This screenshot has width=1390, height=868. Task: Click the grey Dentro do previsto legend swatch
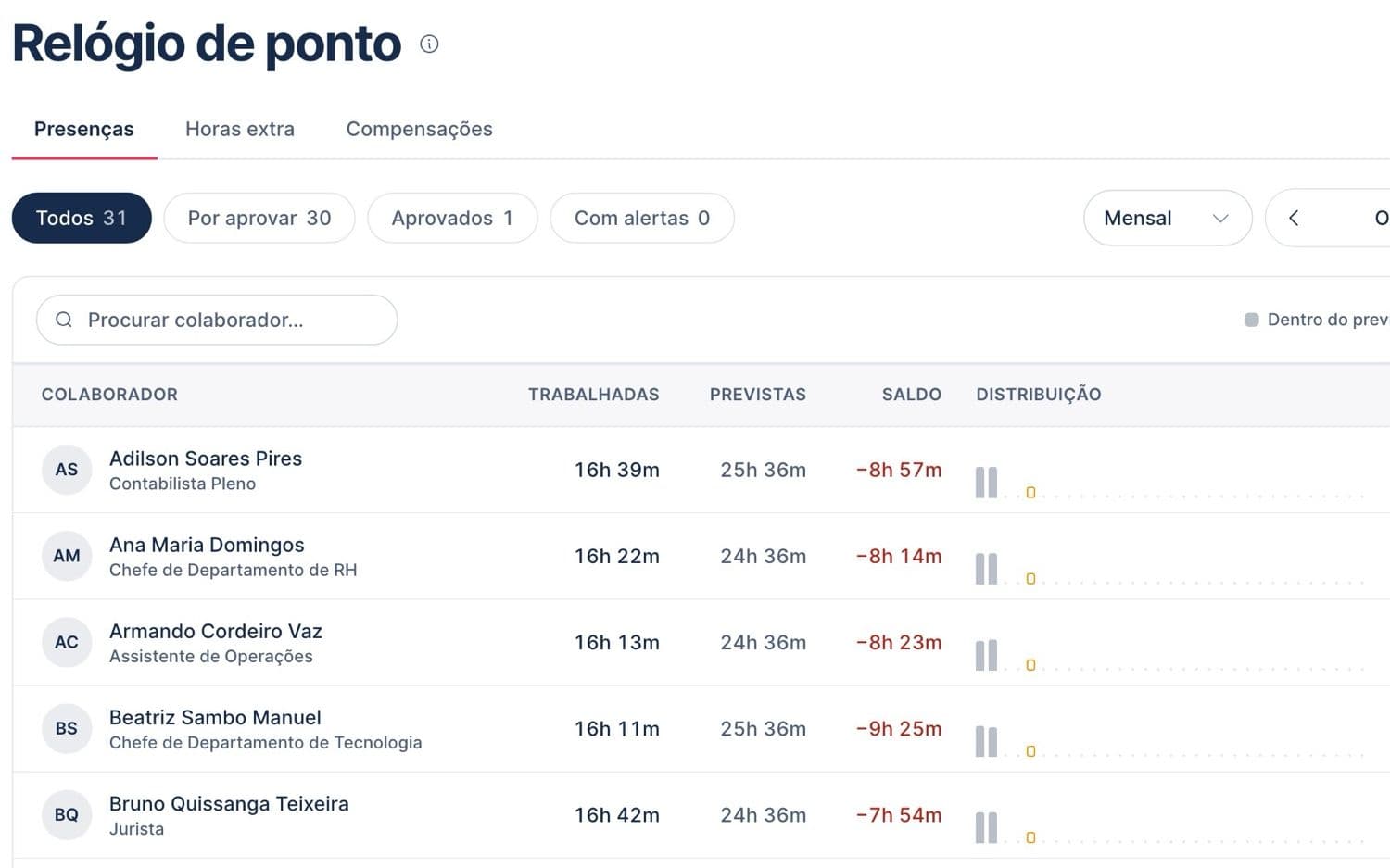(x=1252, y=320)
